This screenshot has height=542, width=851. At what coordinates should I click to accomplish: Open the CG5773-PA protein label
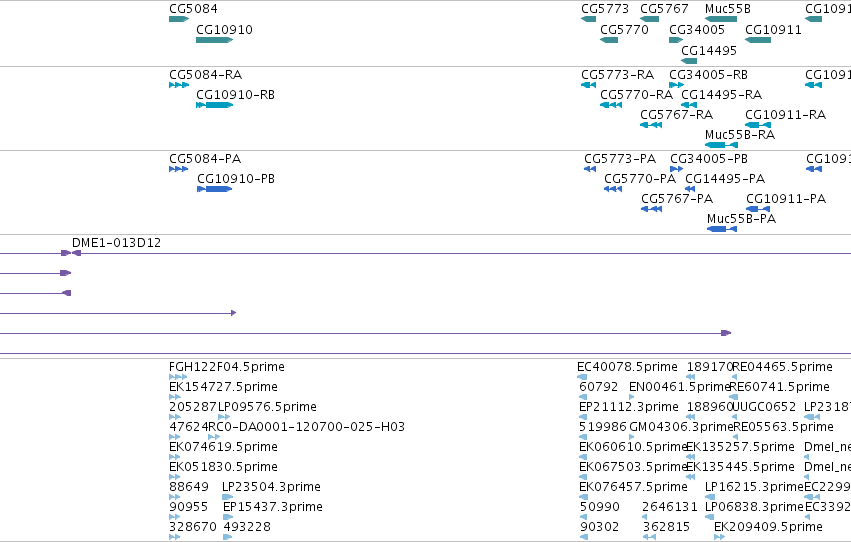coord(620,158)
